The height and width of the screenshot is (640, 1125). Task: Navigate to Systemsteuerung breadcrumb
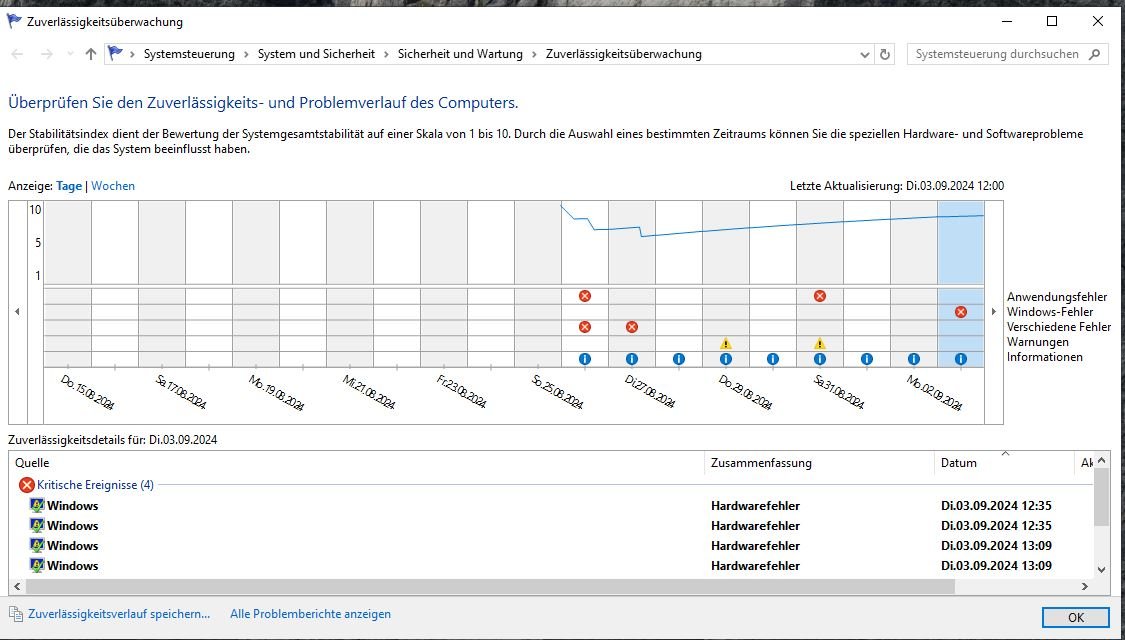click(189, 54)
